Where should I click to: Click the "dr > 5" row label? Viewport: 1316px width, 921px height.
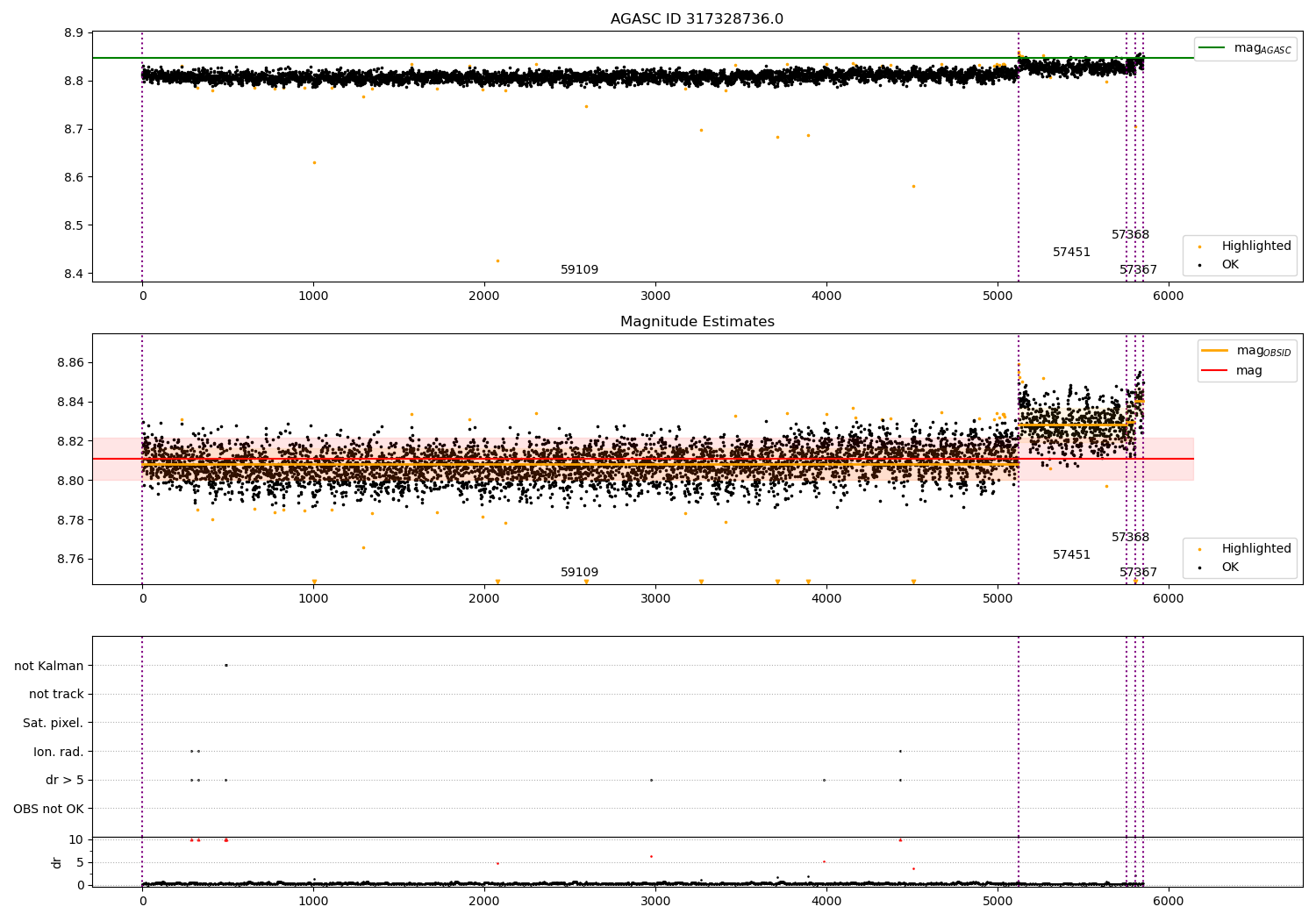point(65,781)
